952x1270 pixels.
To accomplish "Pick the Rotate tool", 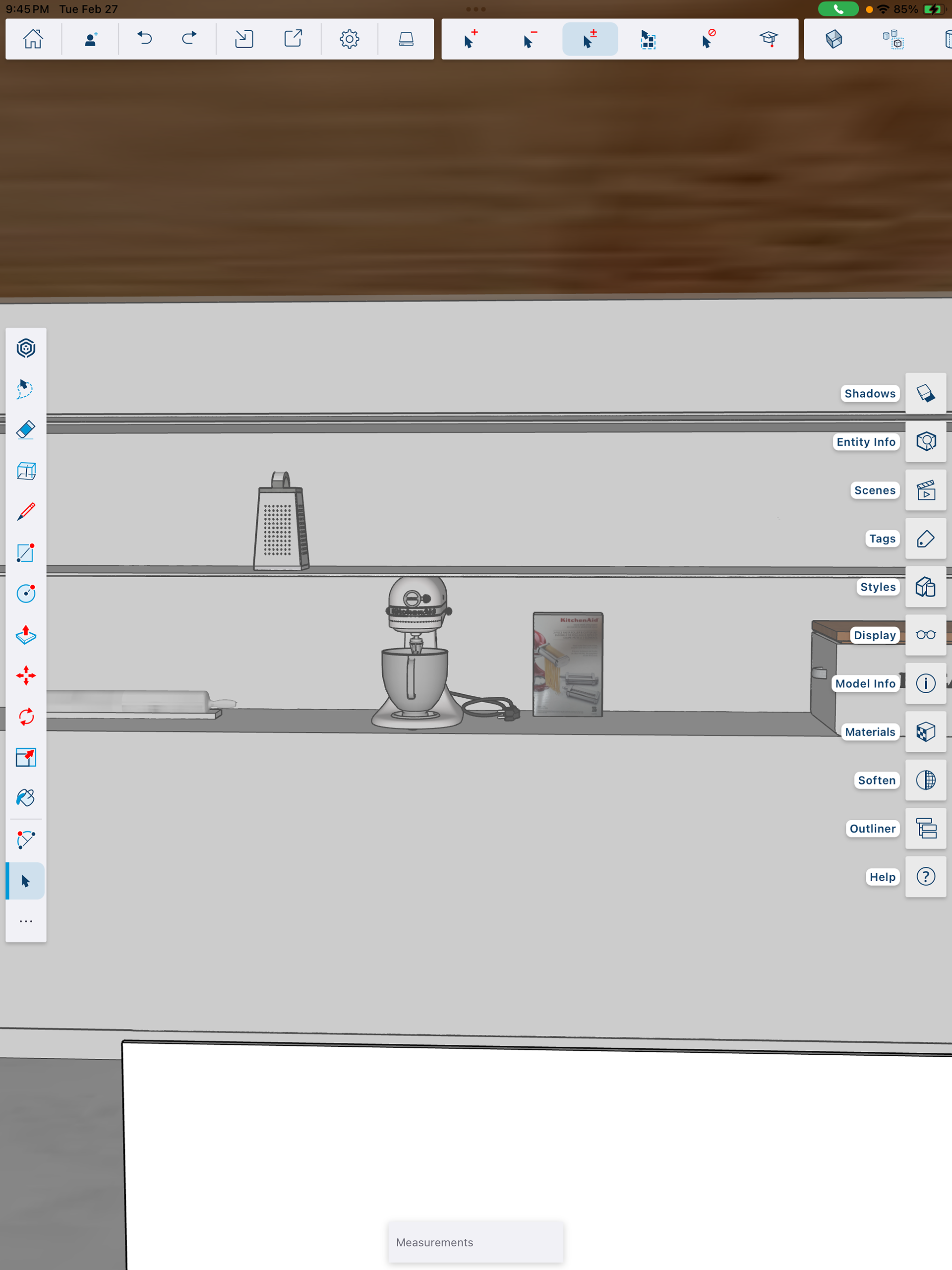I will coord(26,717).
